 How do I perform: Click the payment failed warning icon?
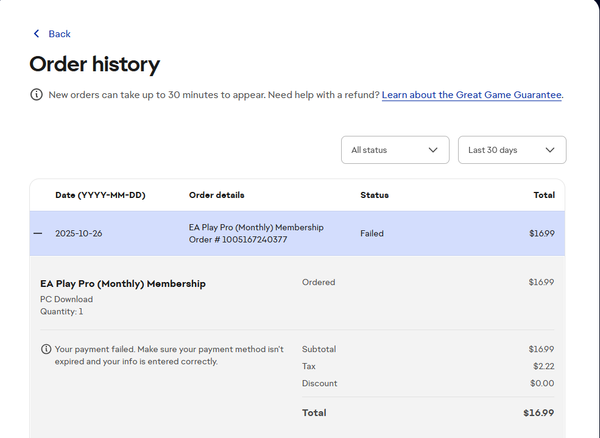point(46,349)
